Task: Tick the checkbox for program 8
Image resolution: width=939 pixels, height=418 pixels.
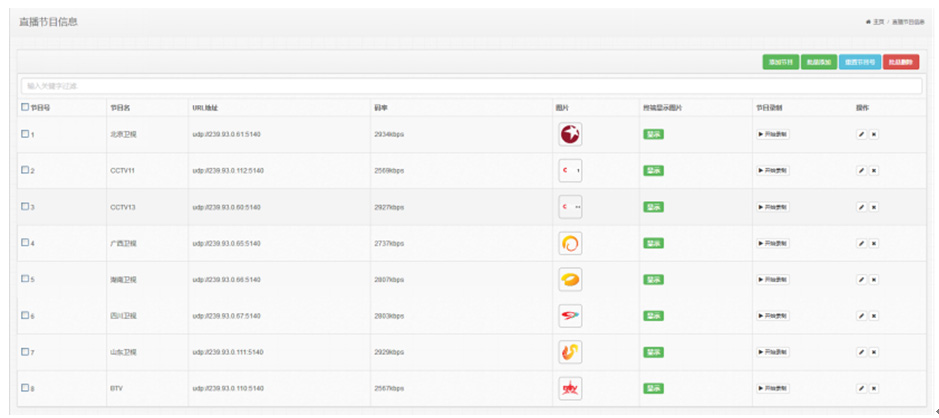Action: coord(25,388)
